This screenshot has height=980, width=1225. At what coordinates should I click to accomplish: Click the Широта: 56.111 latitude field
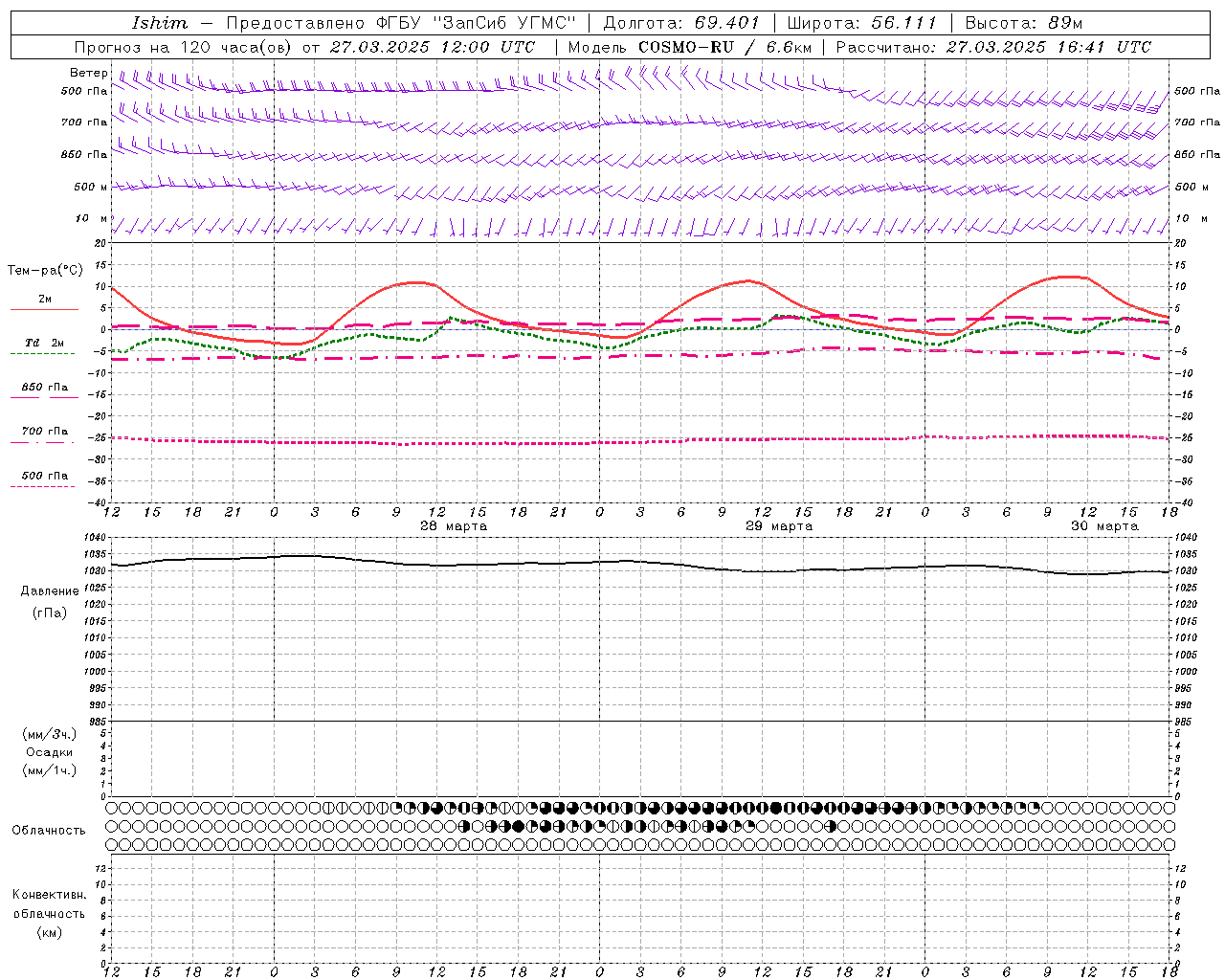861,23
